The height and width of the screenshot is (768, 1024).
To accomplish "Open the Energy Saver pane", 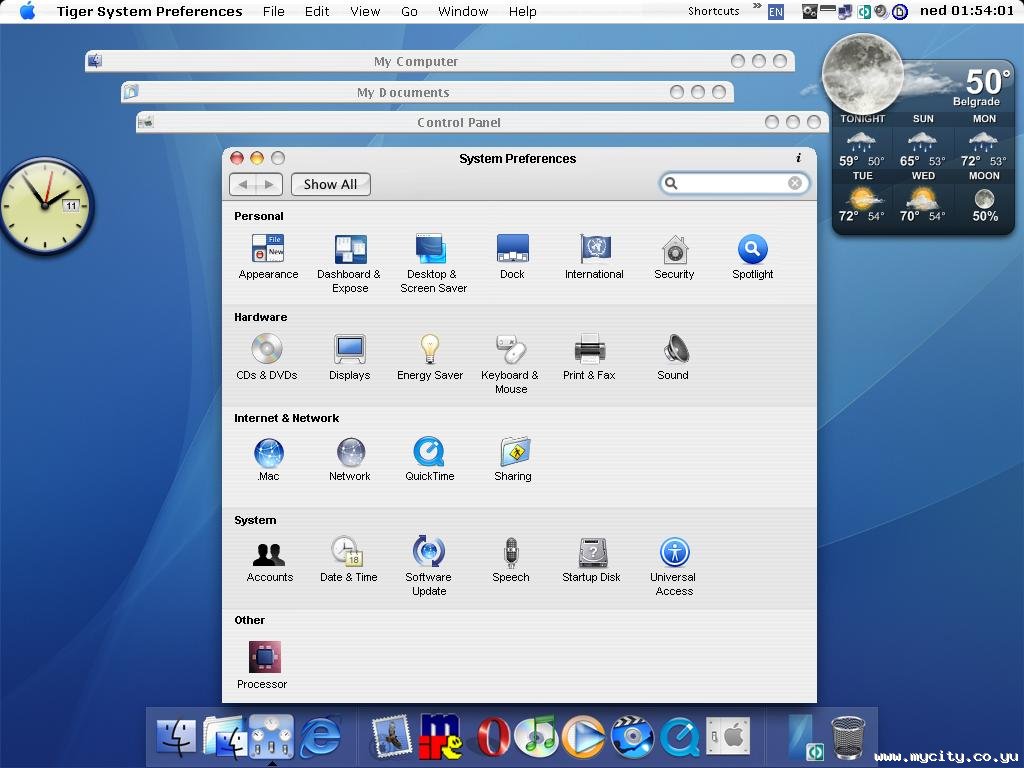I will 429,350.
